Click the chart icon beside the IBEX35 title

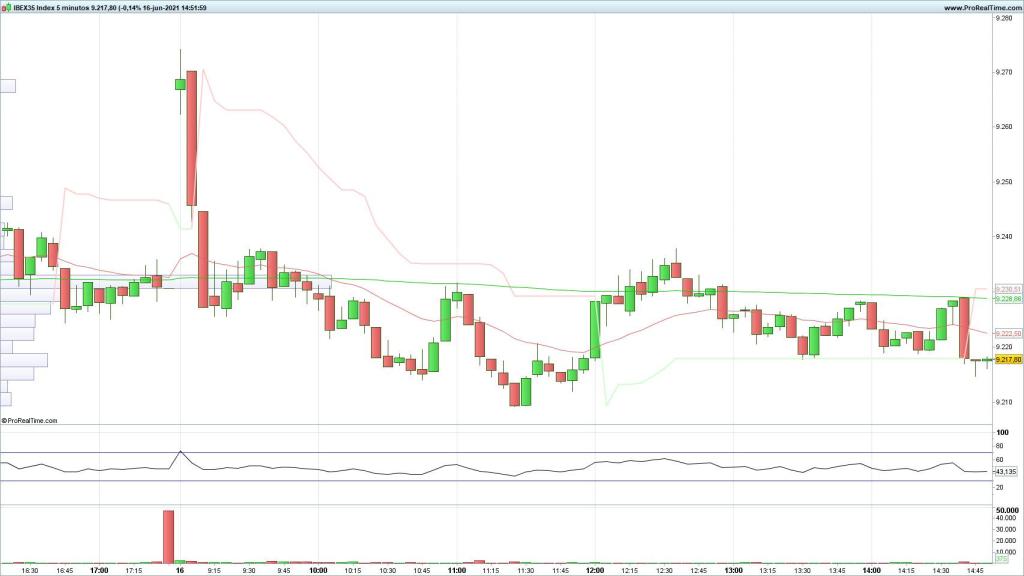pos(5,8)
